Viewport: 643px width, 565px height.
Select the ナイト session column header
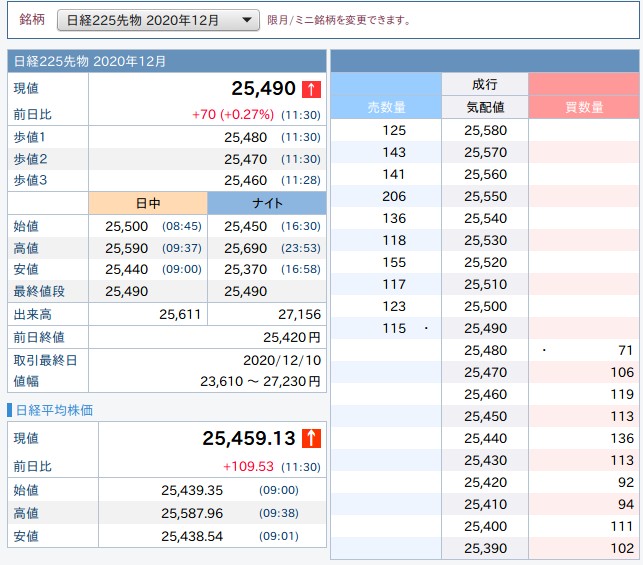(266, 203)
